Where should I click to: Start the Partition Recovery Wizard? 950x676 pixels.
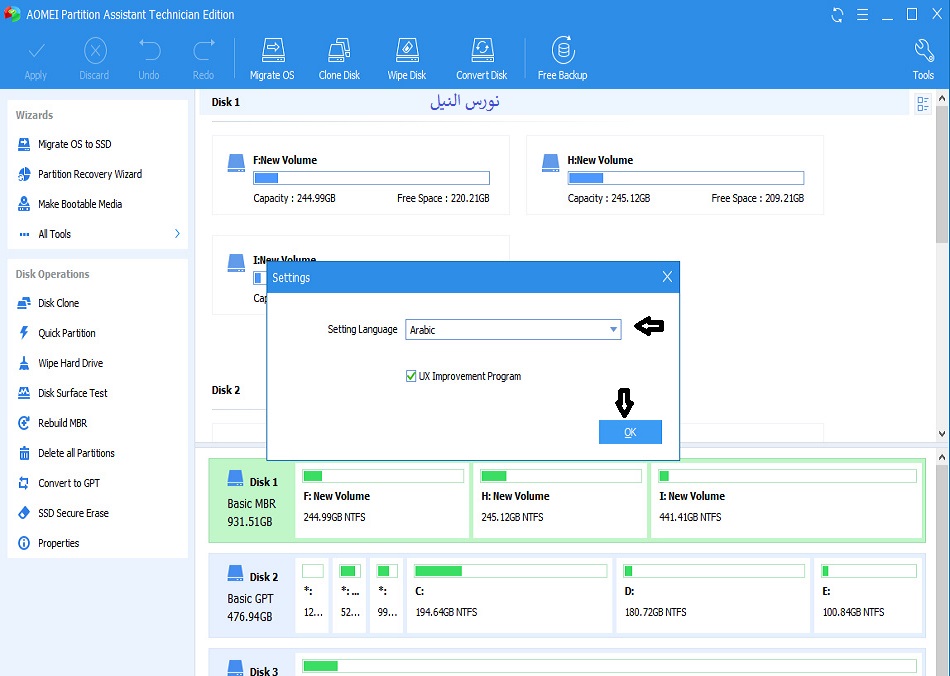89,174
